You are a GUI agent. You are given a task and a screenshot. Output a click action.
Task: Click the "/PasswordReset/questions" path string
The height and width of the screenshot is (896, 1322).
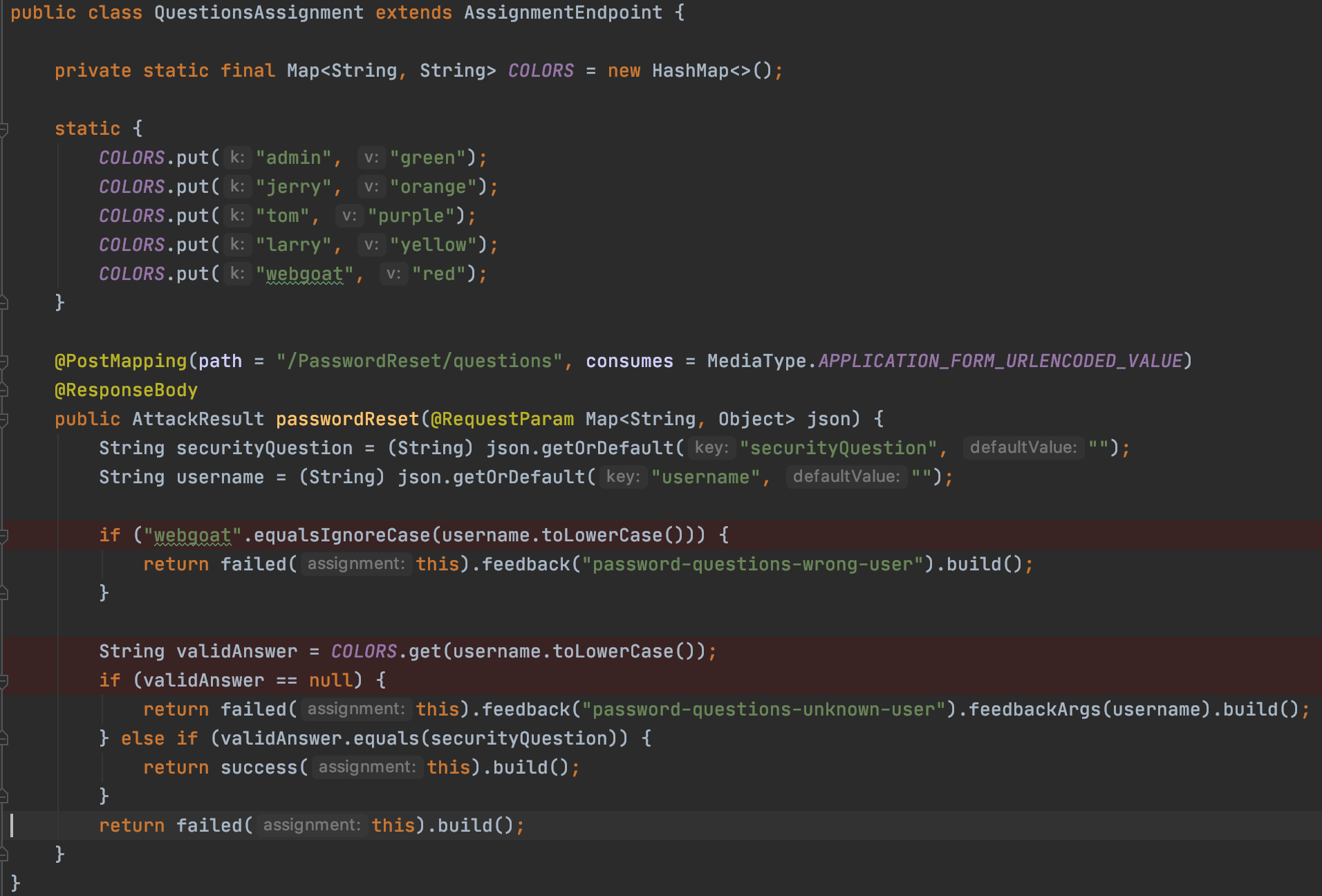click(x=419, y=361)
